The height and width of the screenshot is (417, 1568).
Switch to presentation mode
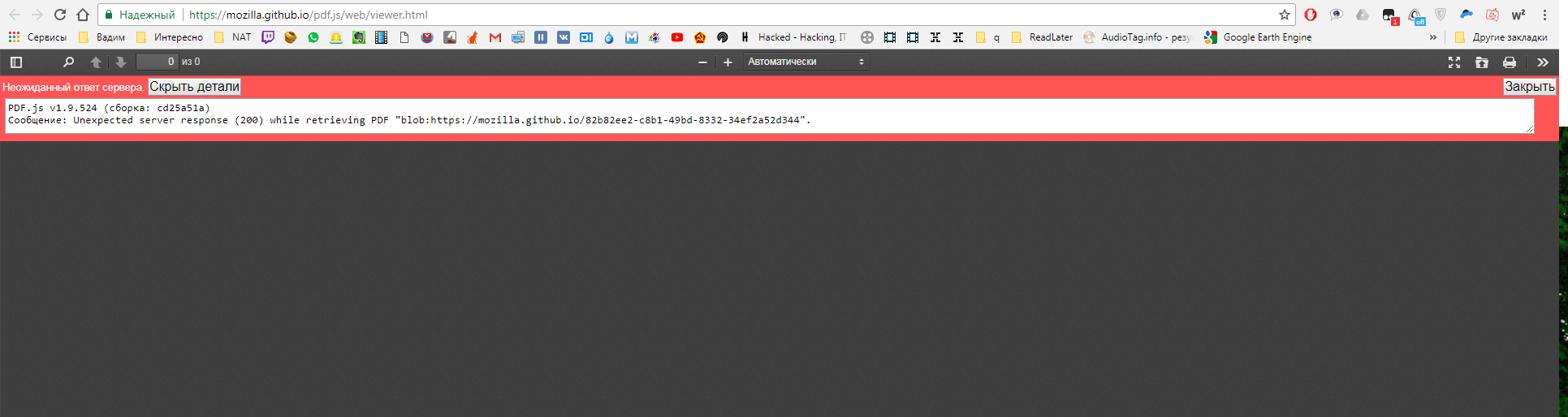pos(1454,62)
